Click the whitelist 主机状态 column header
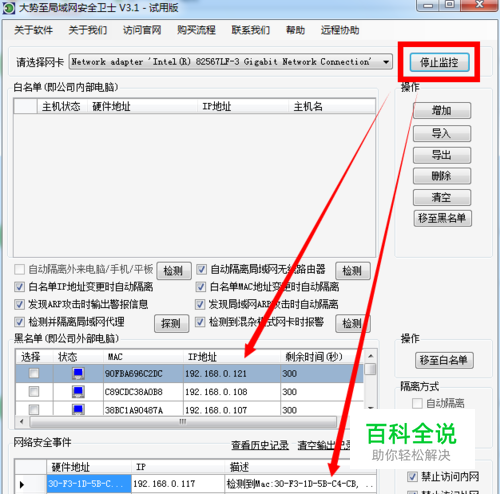This screenshot has height=494, width=500. pyautogui.click(x=61, y=107)
